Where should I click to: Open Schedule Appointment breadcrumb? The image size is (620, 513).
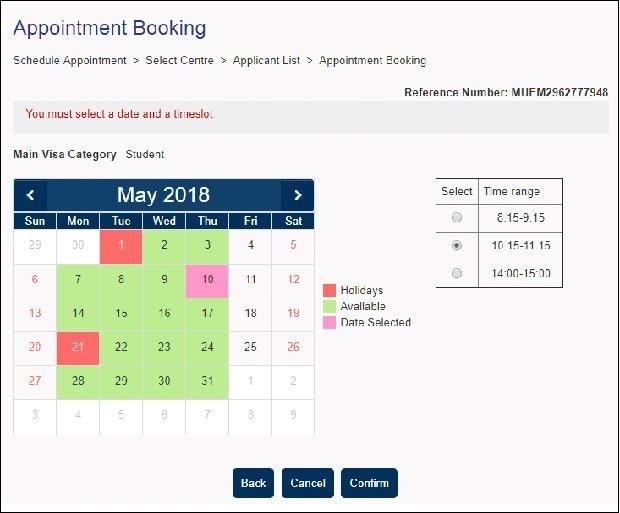[x=70, y=61]
